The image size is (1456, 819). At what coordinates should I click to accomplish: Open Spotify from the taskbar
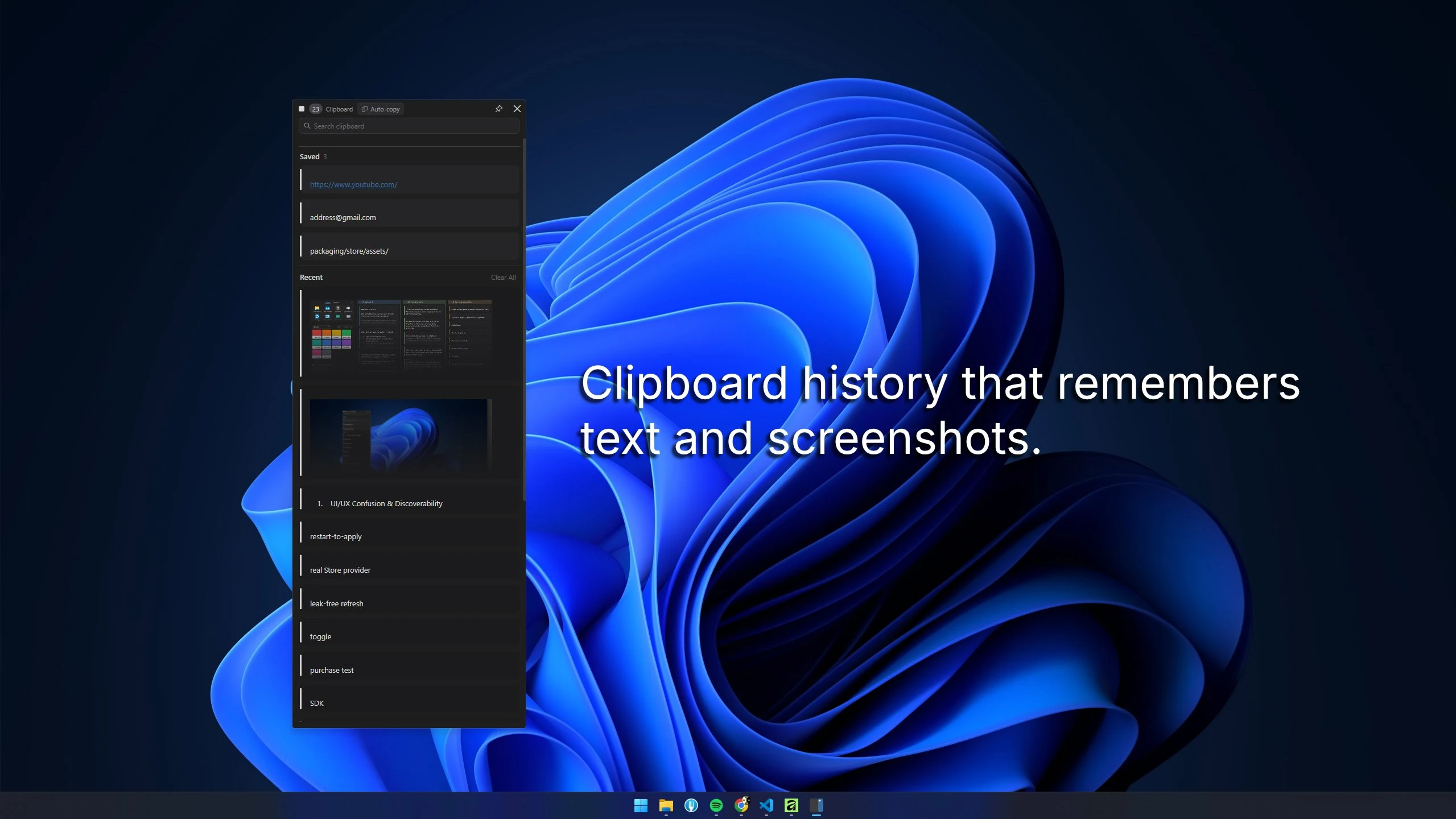(x=716, y=805)
